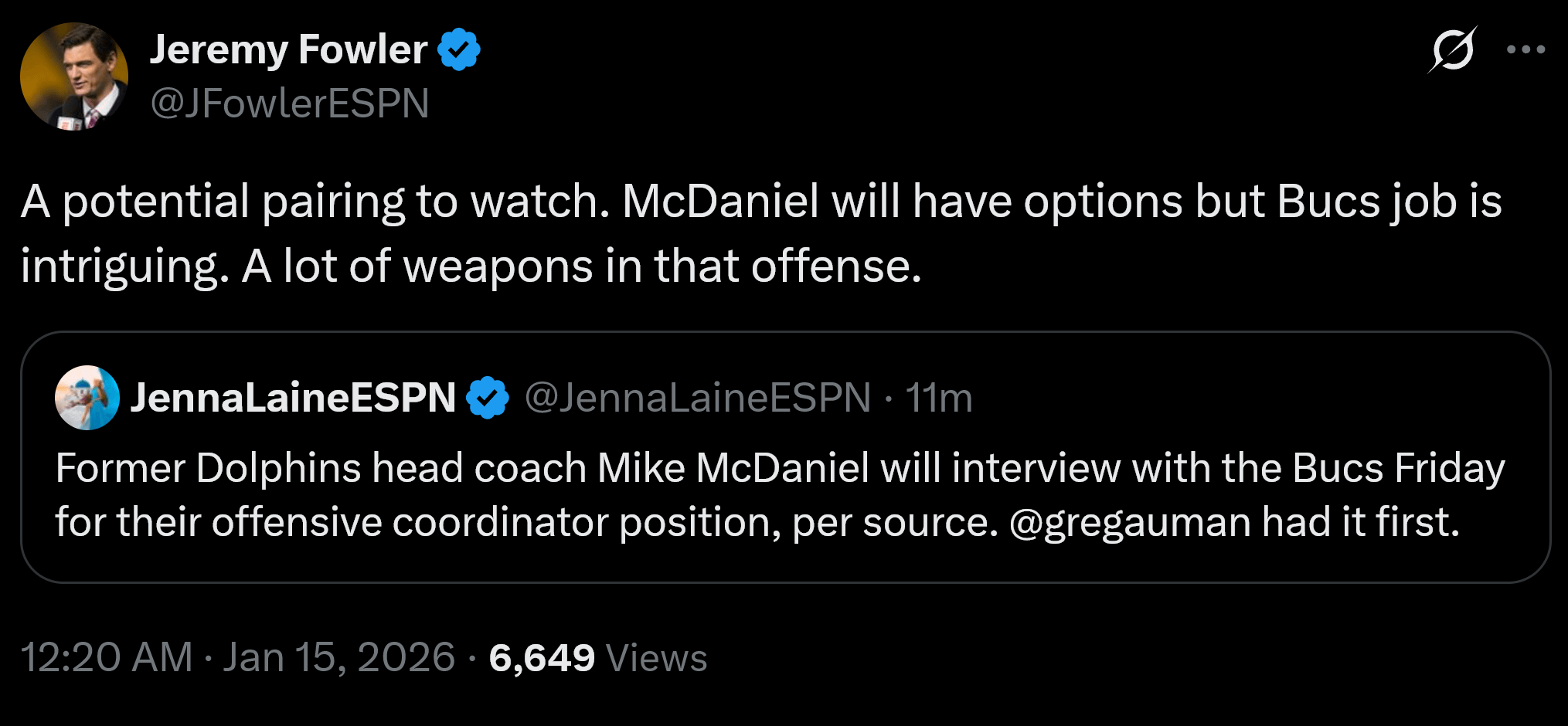Open the Grok explain-post icon
Viewport: 1568px width, 726px height.
tap(1452, 50)
